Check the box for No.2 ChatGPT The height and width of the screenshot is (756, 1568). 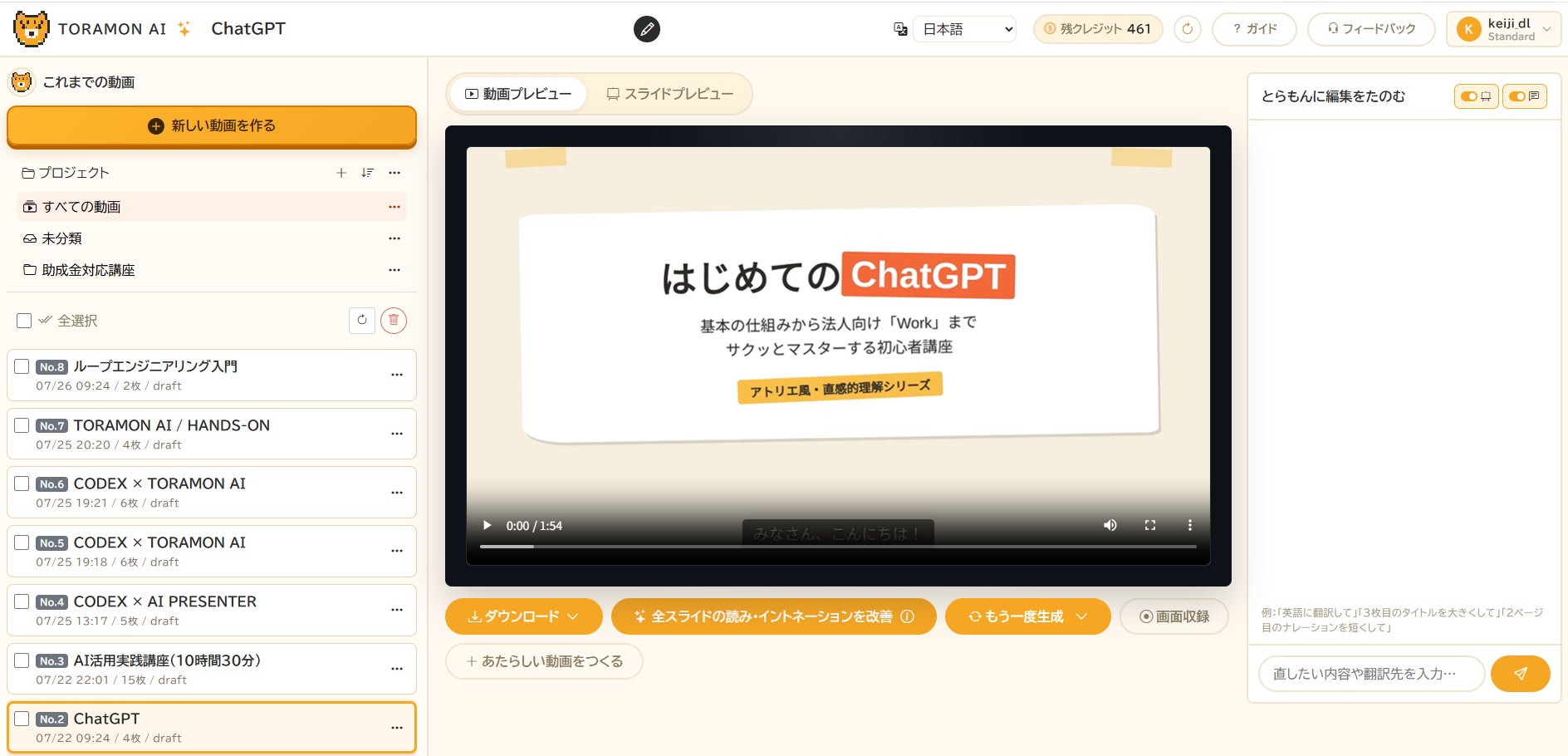(x=22, y=719)
